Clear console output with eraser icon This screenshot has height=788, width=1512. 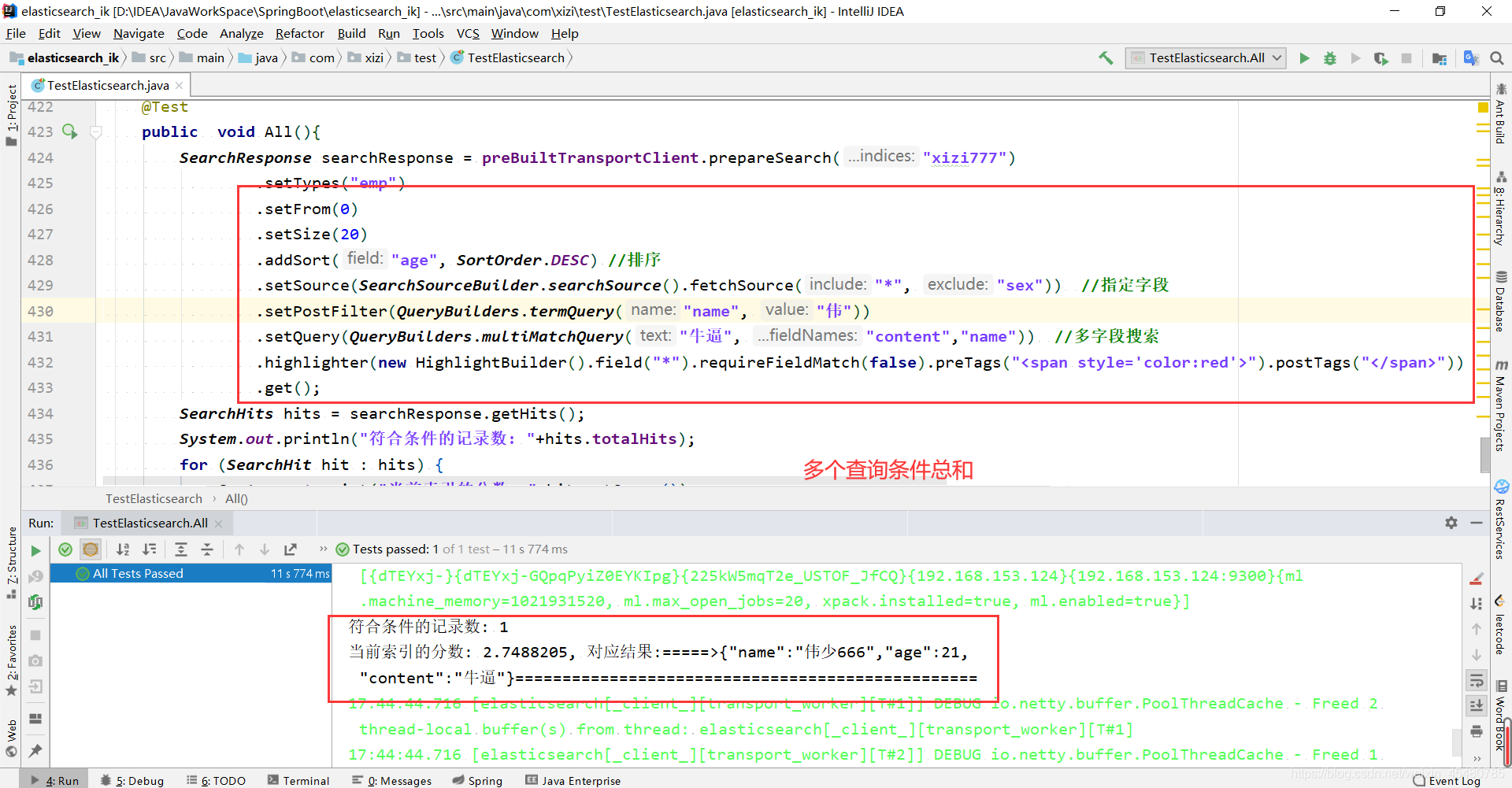(x=1477, y=579)
